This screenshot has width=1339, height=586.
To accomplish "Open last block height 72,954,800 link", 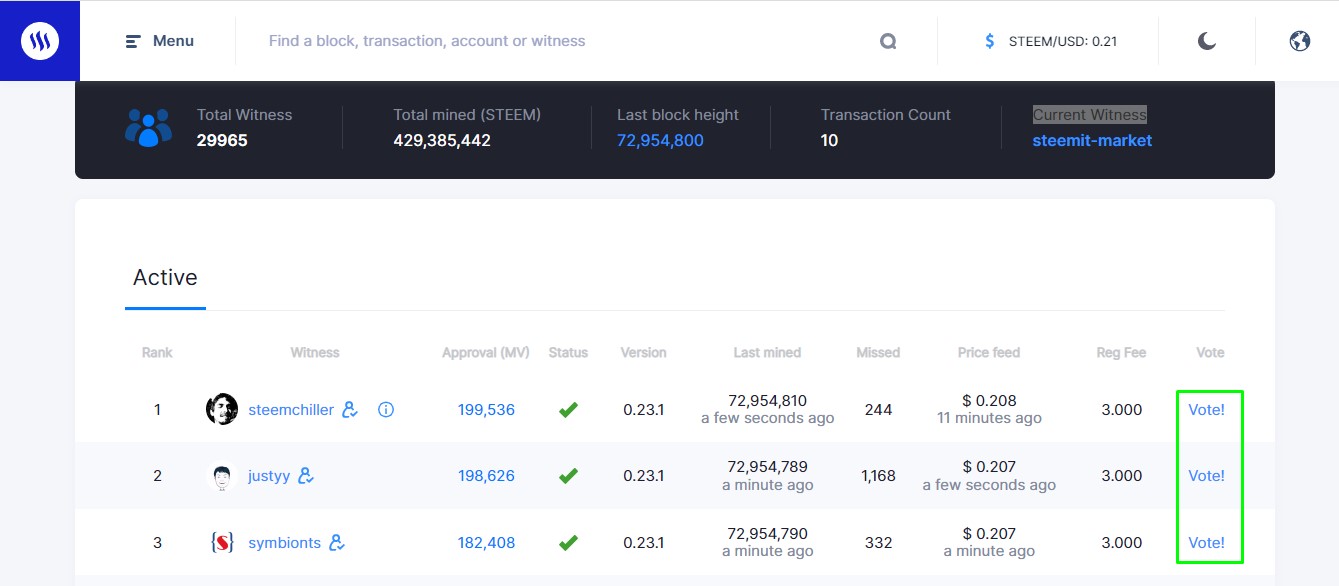I will tap(660, 141).
